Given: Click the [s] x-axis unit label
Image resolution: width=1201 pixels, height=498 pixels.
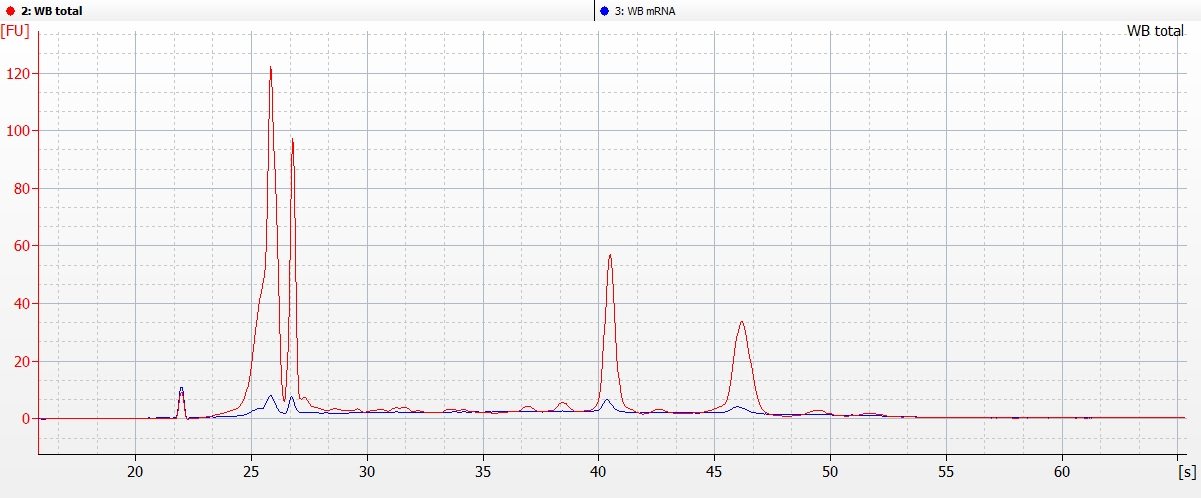Looking at the screenshot, I should tap(1187, 469).
